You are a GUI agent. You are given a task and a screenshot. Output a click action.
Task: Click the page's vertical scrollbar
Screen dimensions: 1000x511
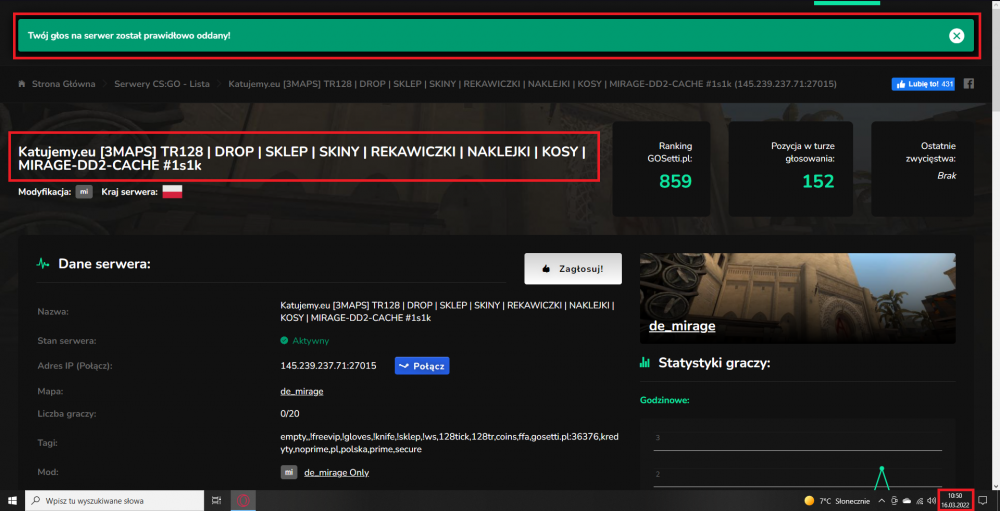995,246
